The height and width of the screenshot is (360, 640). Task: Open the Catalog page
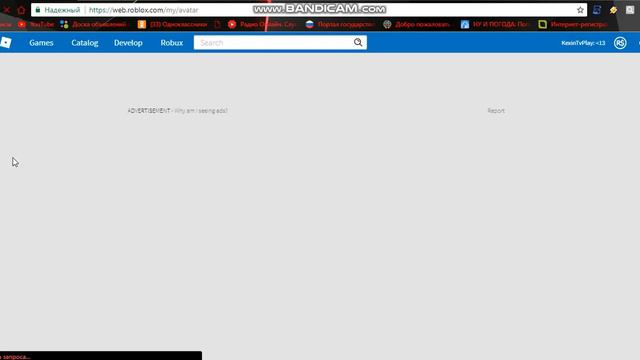pos(84,43)
